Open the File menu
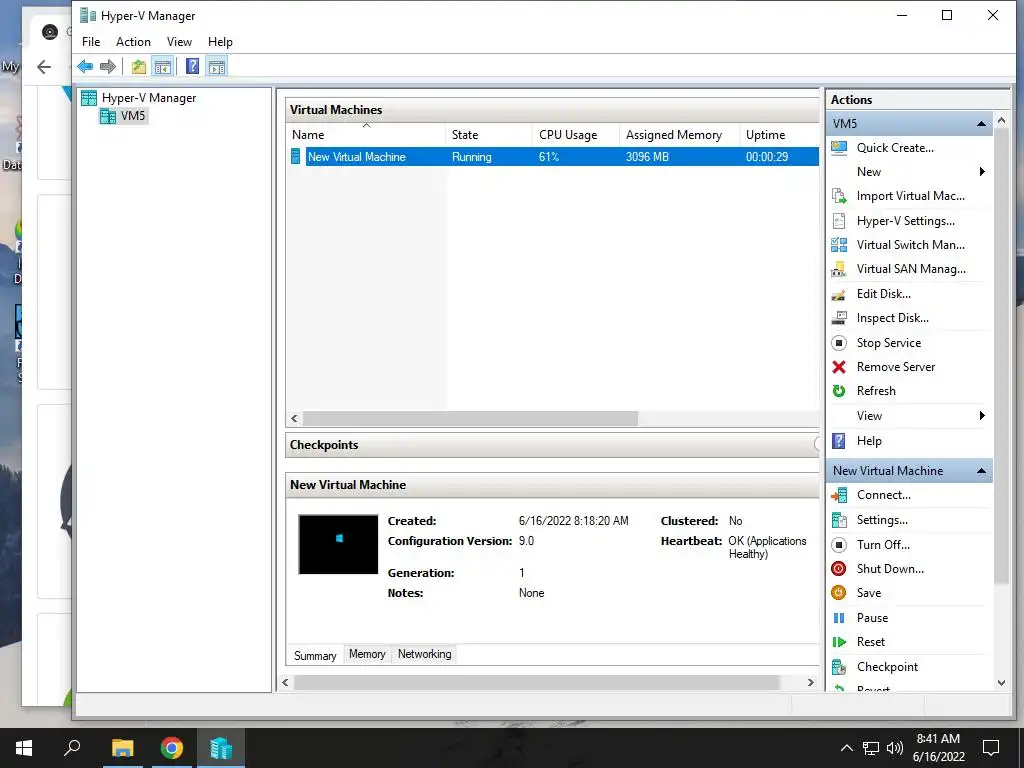This screenshot has width=1024, height=768. pos(91,42)
